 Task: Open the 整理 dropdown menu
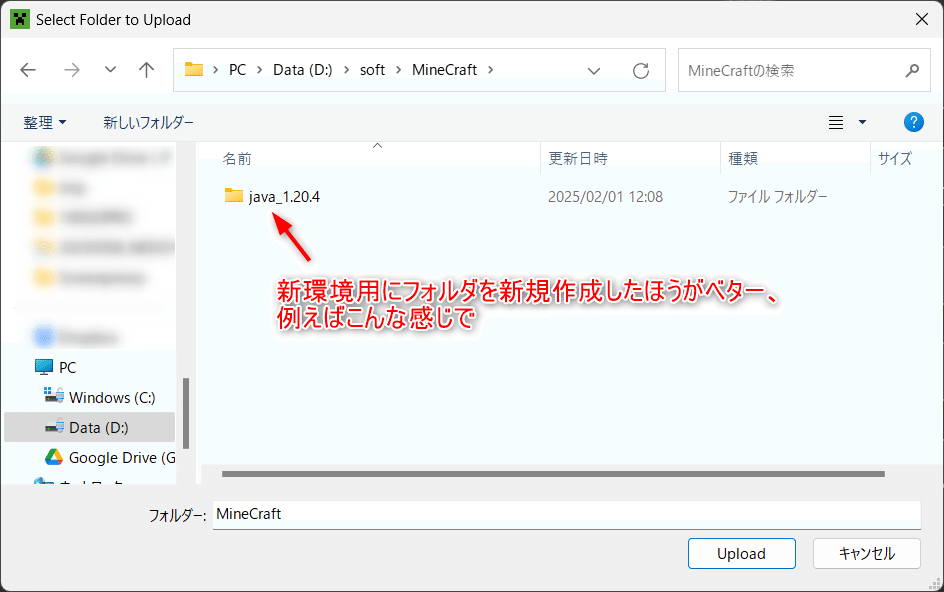pos(44,122)
